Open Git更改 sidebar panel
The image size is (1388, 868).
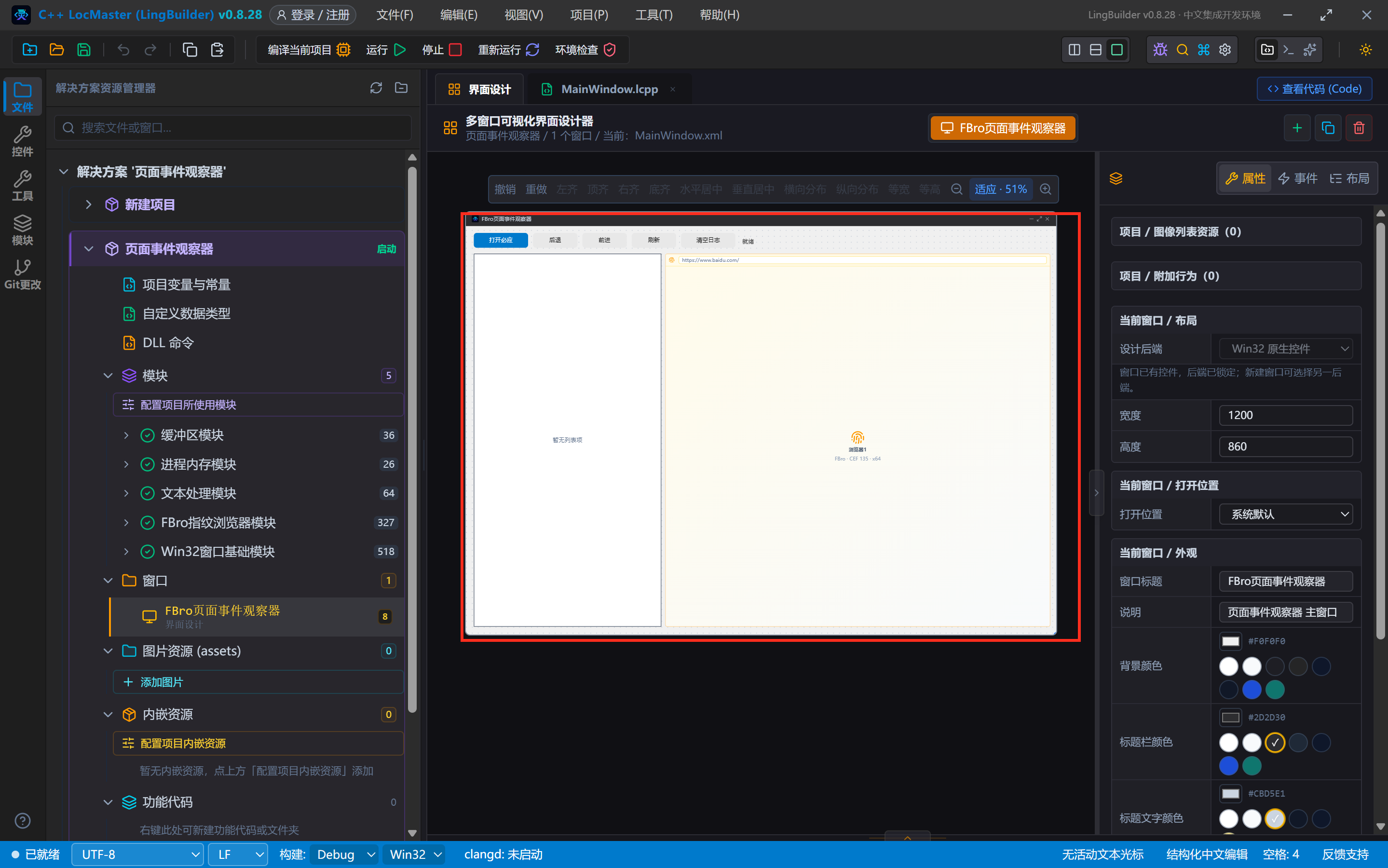pos(22,274)
